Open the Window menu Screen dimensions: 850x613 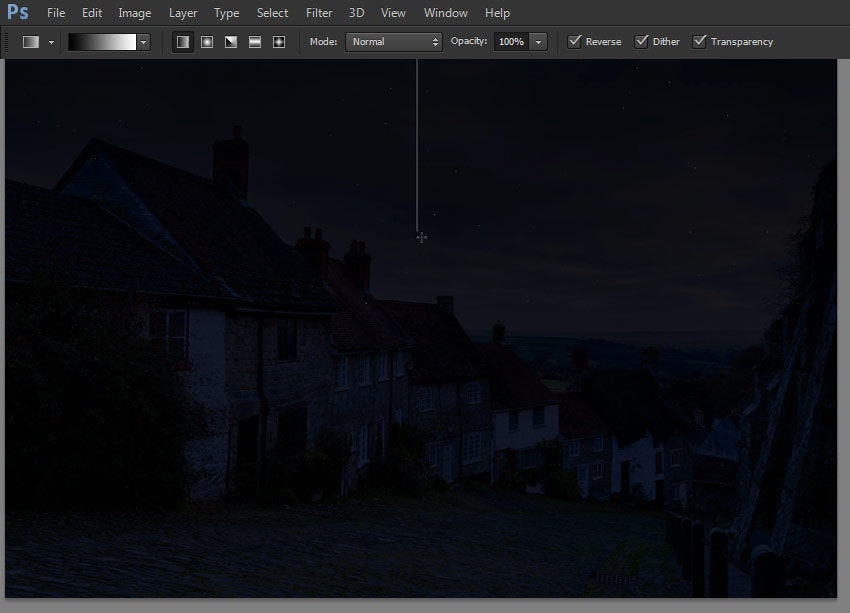tap(445, 12)
